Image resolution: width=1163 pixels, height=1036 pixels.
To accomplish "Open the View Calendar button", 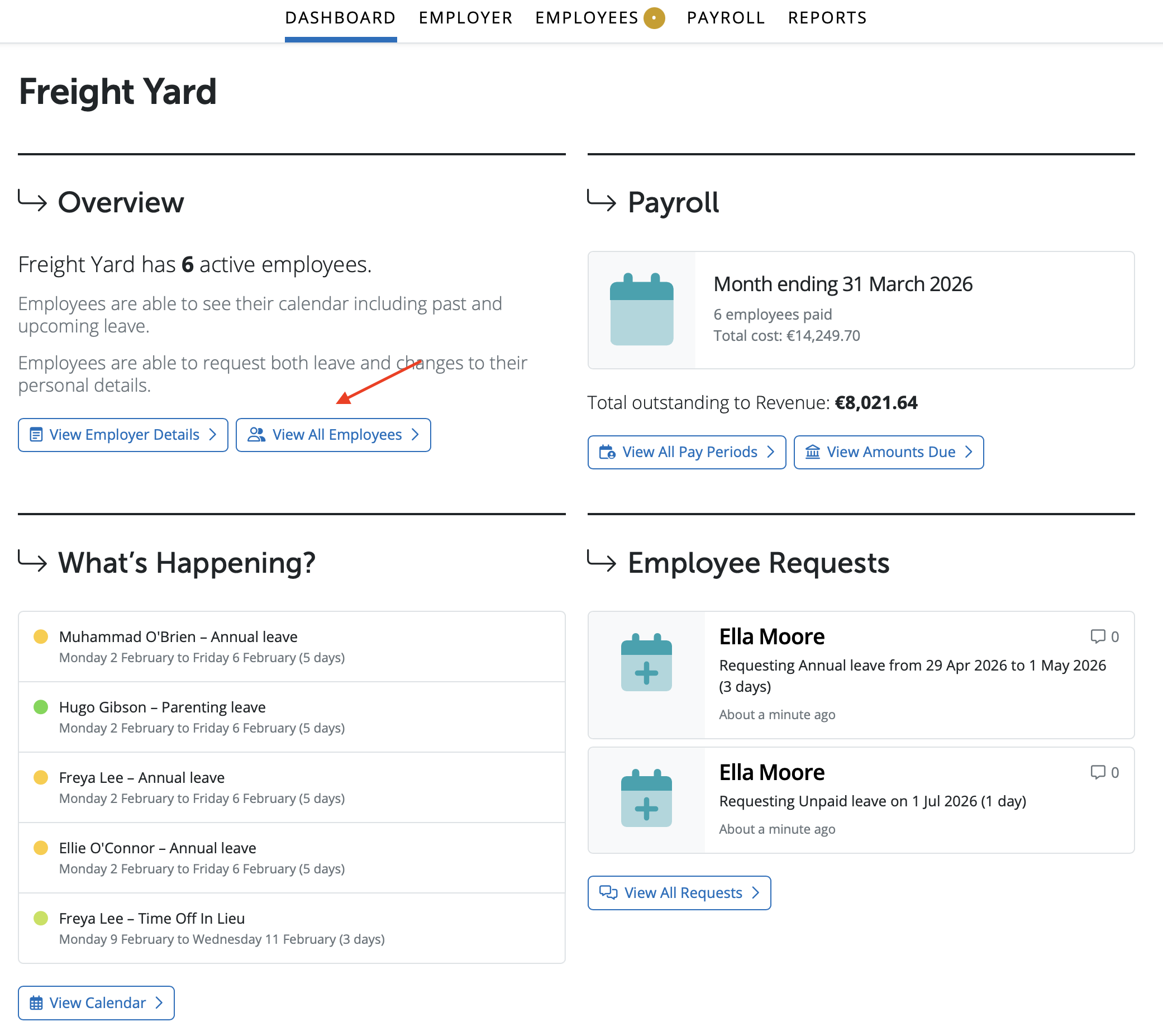I will pyautogui.click(x=96, y=1003).
